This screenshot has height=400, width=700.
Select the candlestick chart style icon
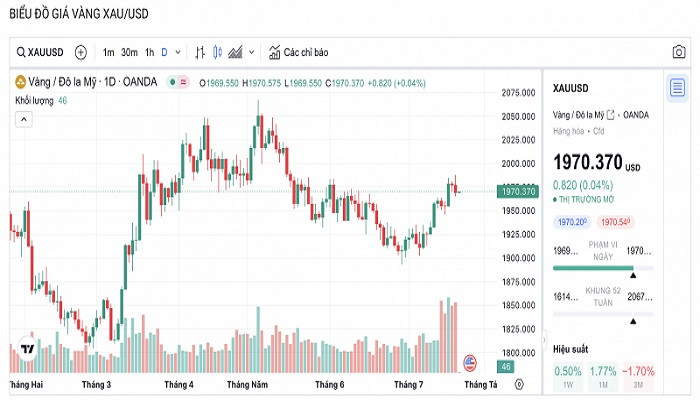pyautogui.click(x=218, y=52)
